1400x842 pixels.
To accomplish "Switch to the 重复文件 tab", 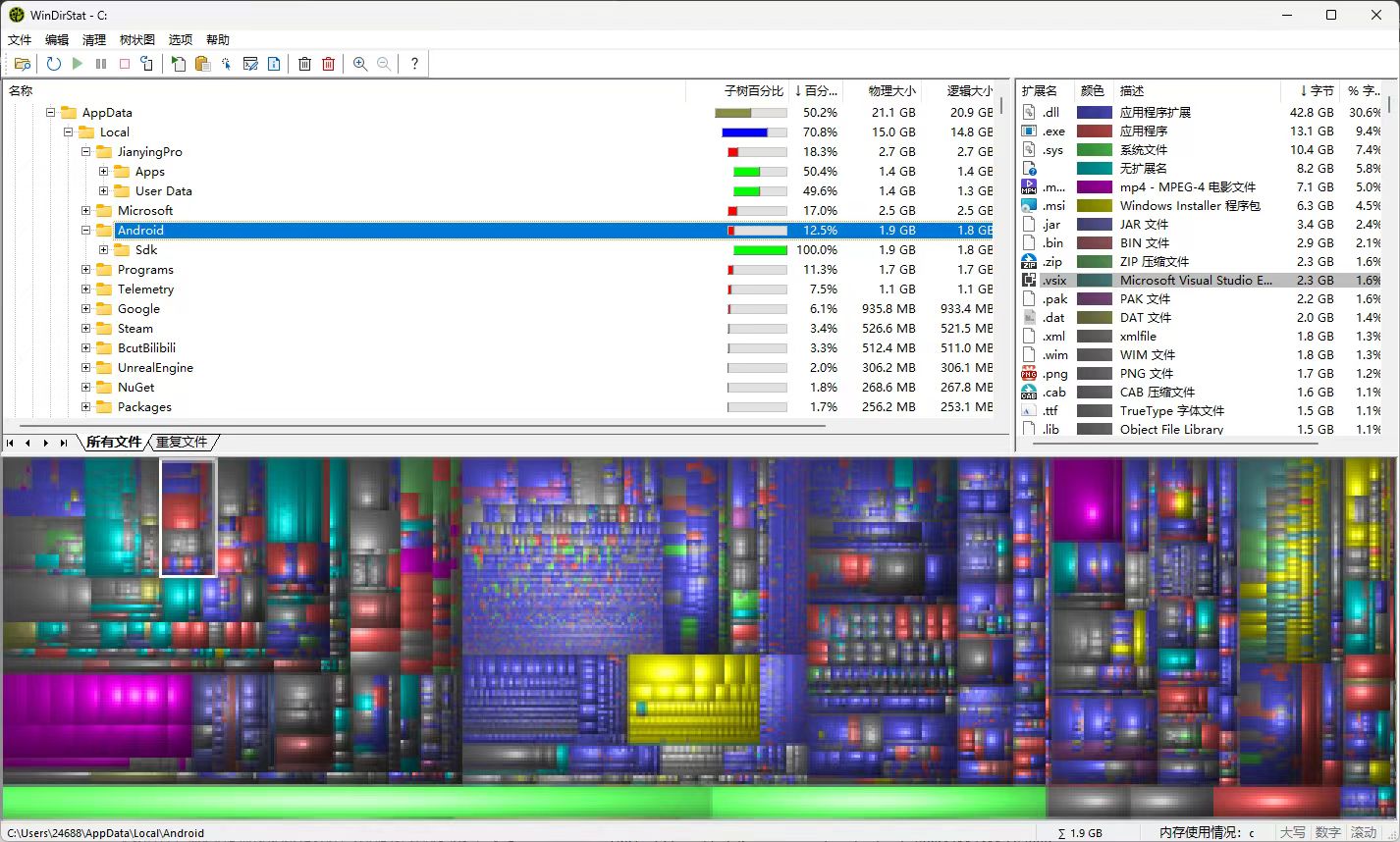I will 183,443.
